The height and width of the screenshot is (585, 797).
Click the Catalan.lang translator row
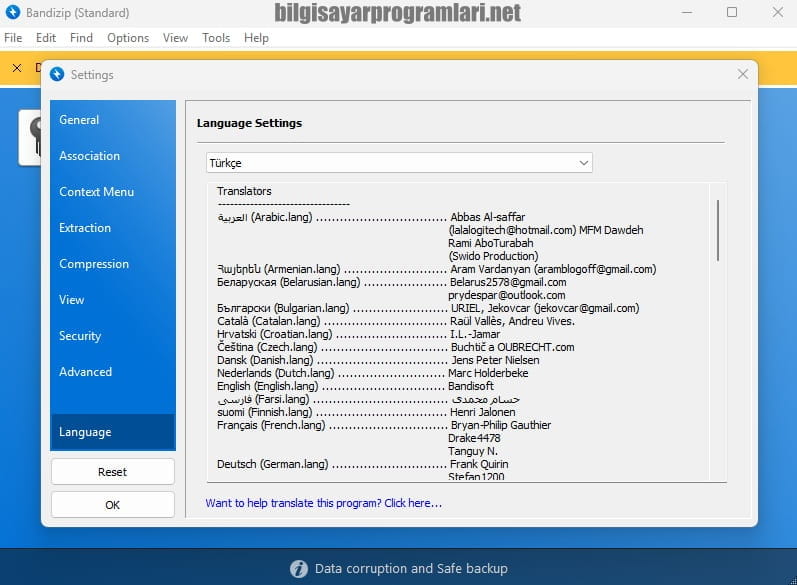(x=396, y=321)
